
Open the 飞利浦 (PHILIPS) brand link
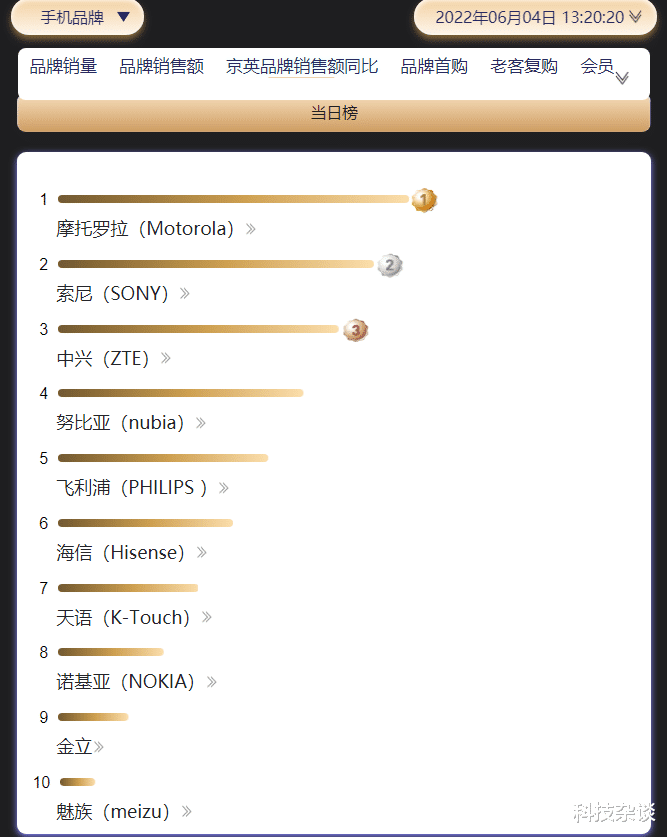pos(132,488)
